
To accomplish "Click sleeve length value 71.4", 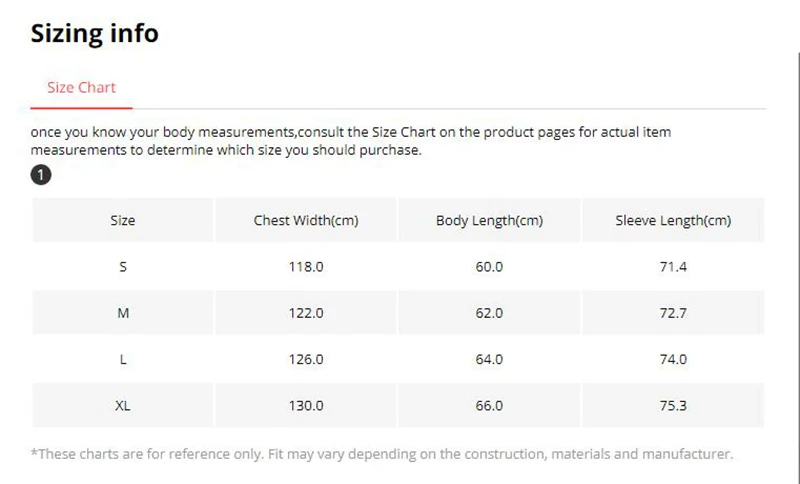I will click(x=672, y=267).
